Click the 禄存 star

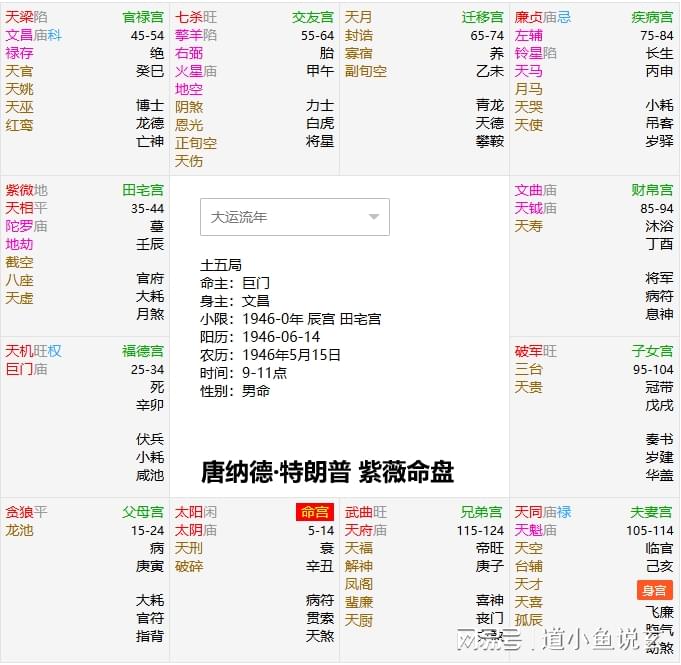[x=19, y=53]
